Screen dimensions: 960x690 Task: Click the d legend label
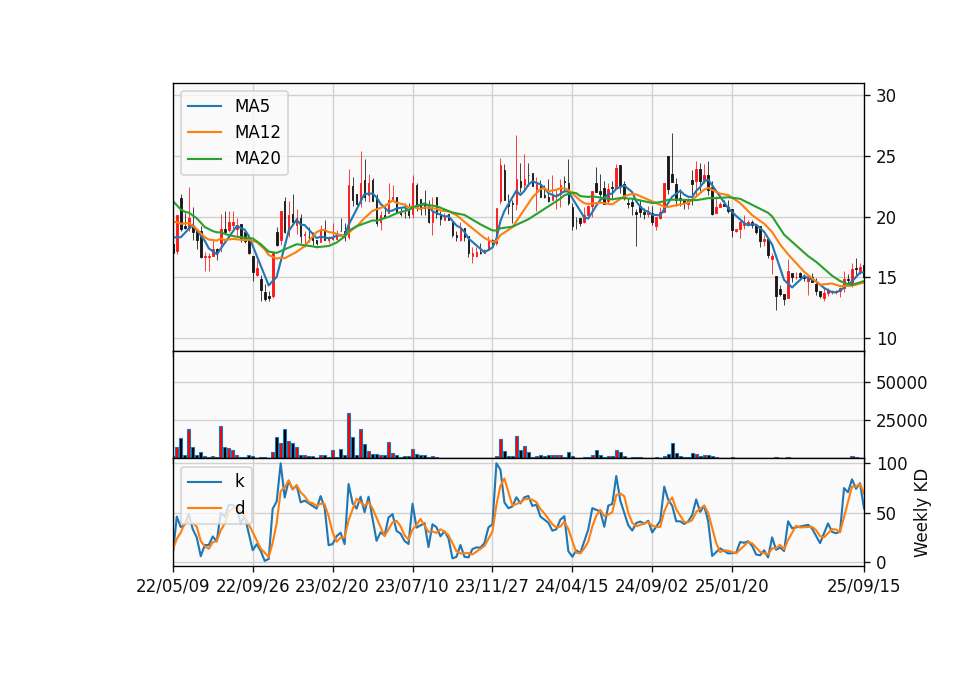point(239,508)
